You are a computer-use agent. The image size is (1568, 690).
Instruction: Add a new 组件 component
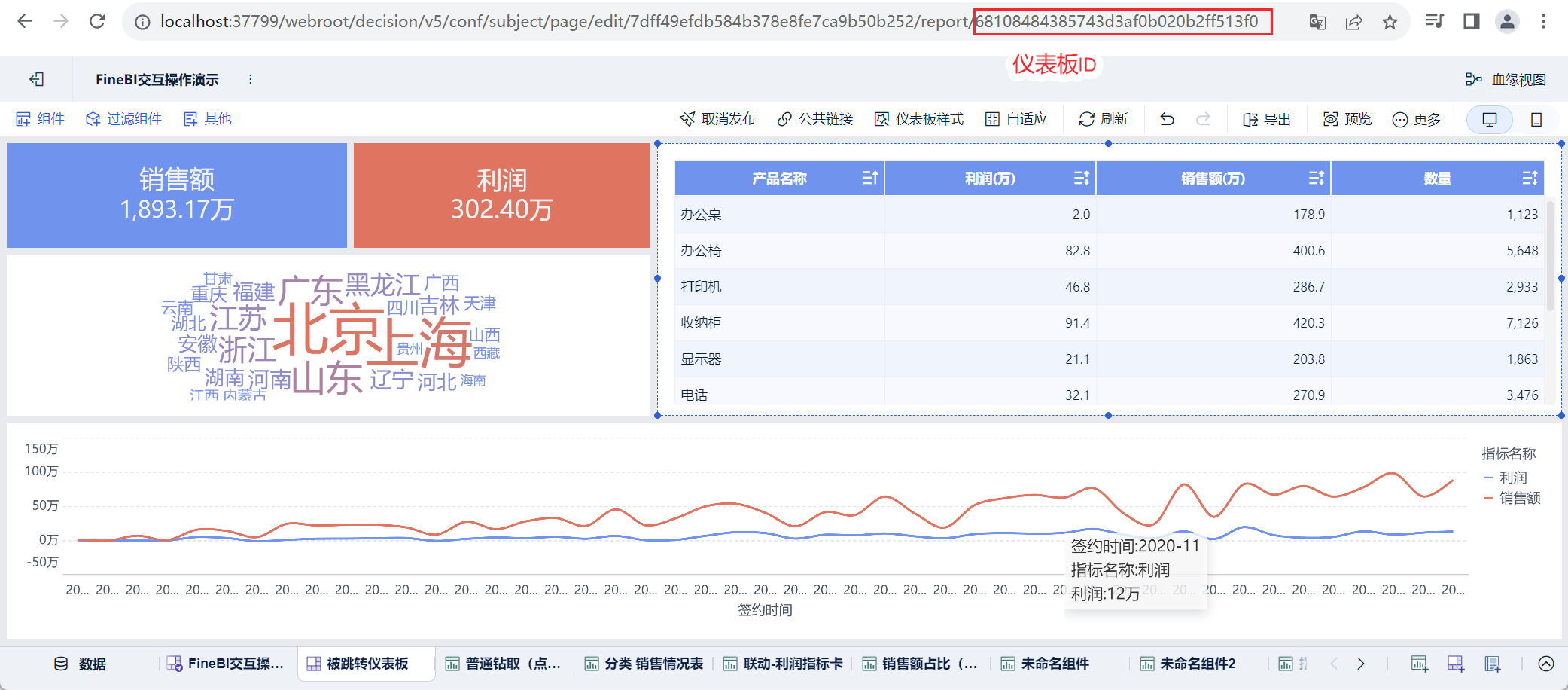click(41, 119)
